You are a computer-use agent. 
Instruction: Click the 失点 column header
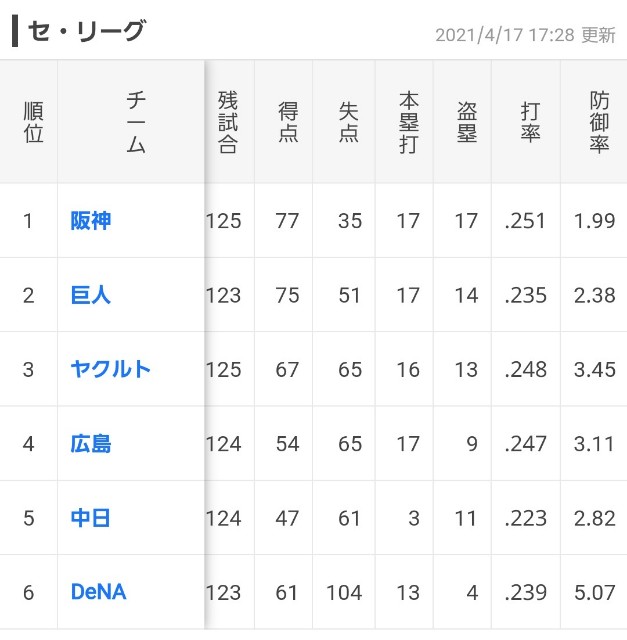click(349, 122)
